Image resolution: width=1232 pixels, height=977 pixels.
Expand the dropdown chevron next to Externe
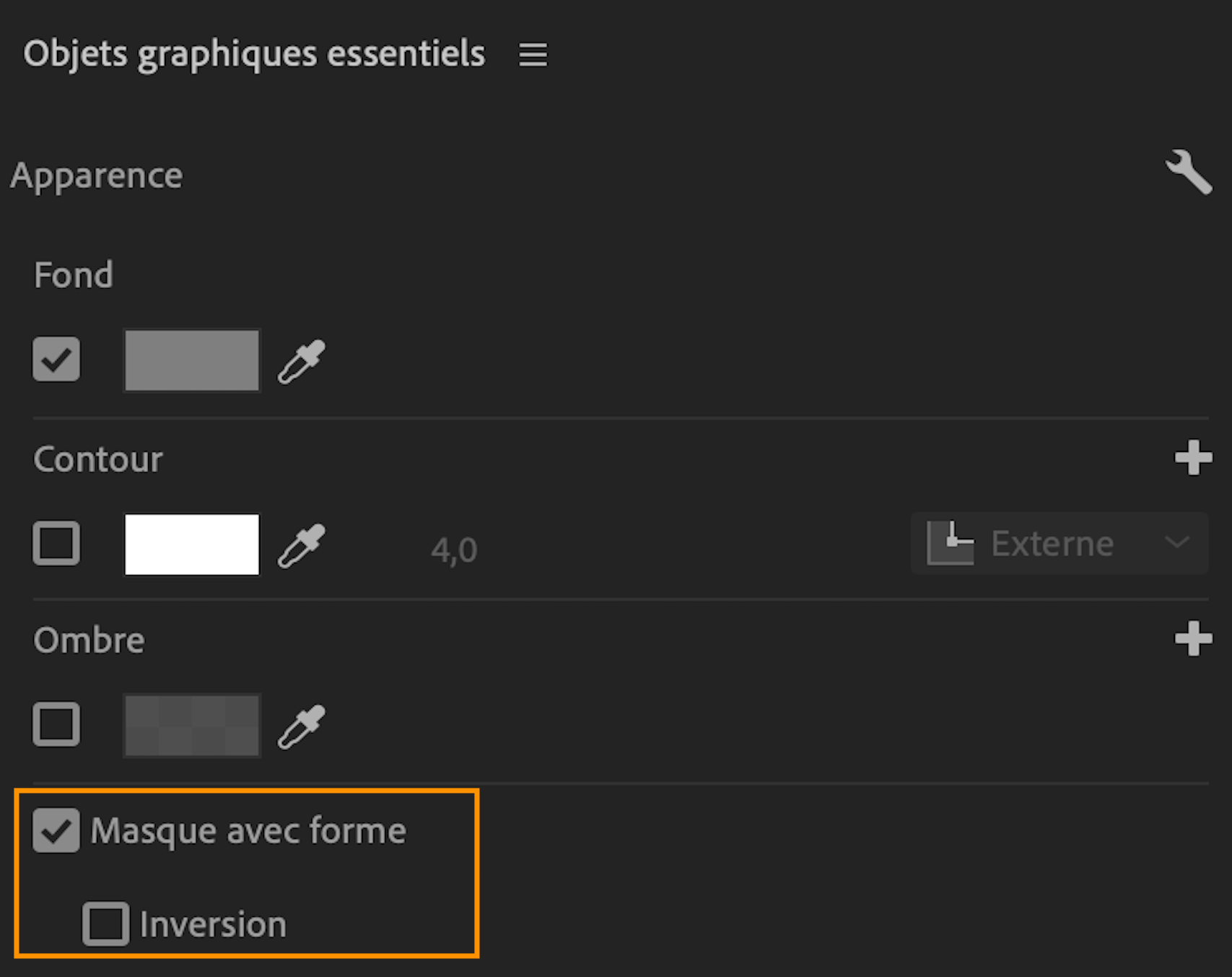pos(1176,543)
